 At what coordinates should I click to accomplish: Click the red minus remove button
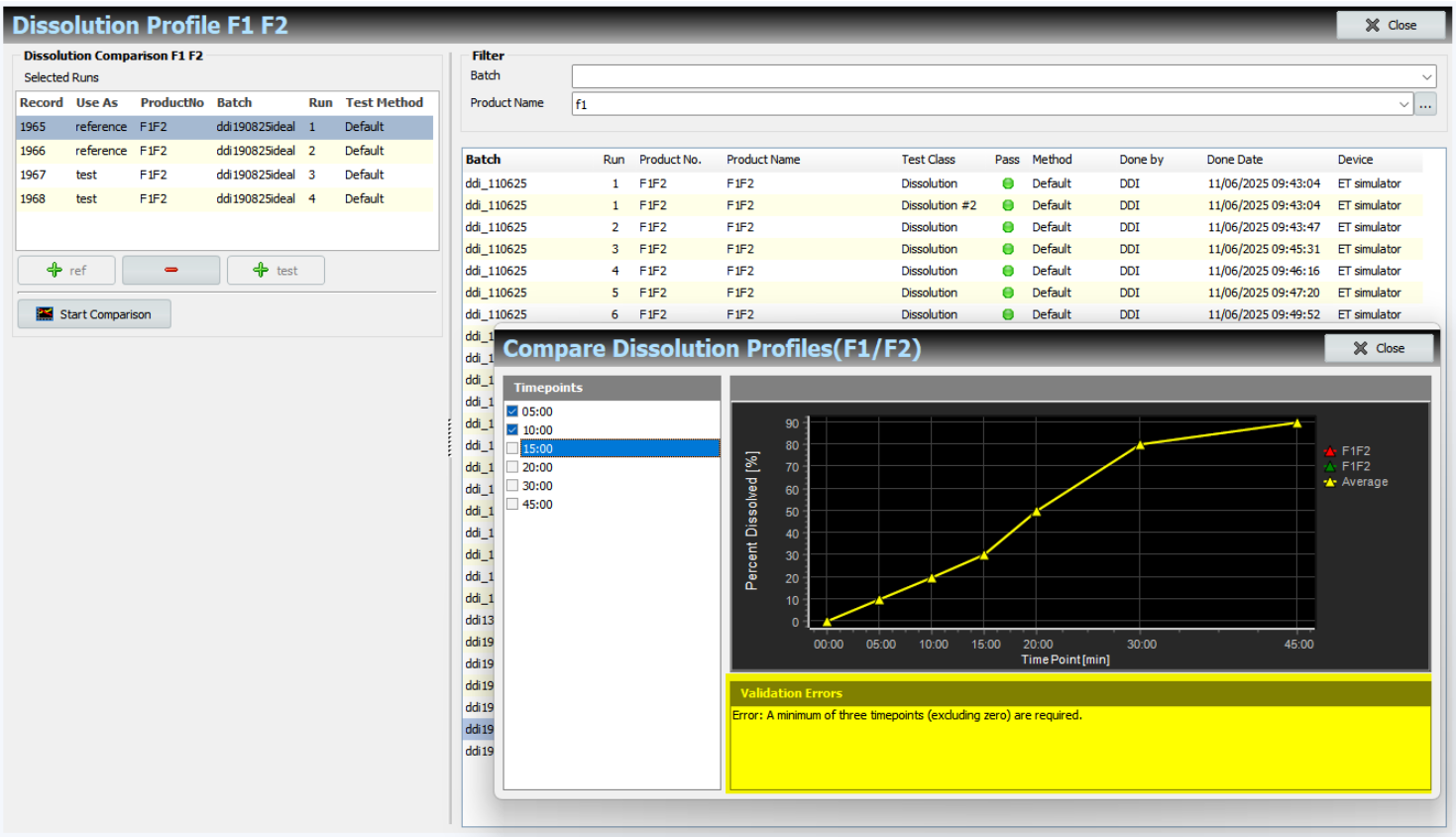tap(170, 270)
